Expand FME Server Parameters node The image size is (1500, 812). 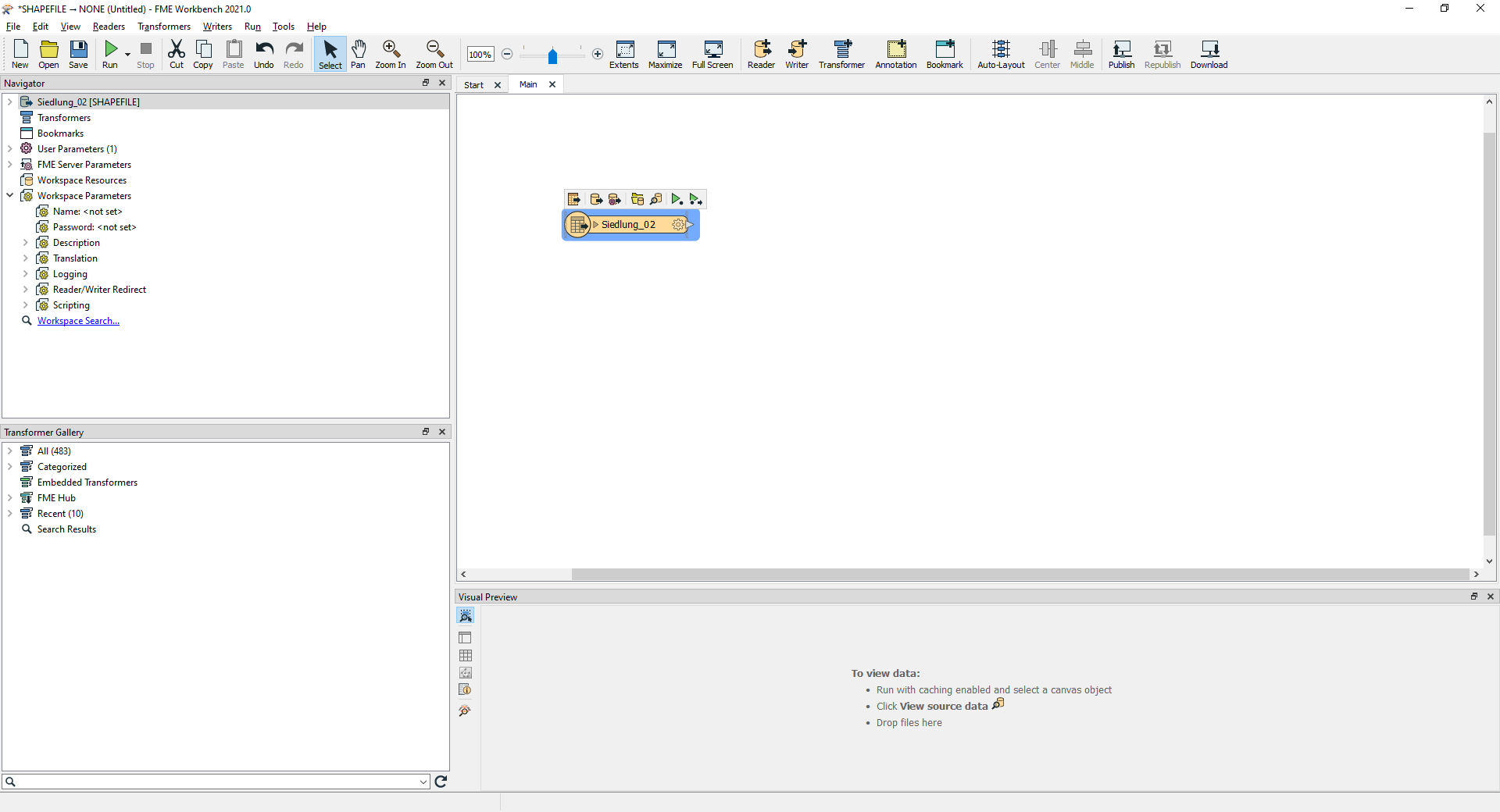pos(9,165)
